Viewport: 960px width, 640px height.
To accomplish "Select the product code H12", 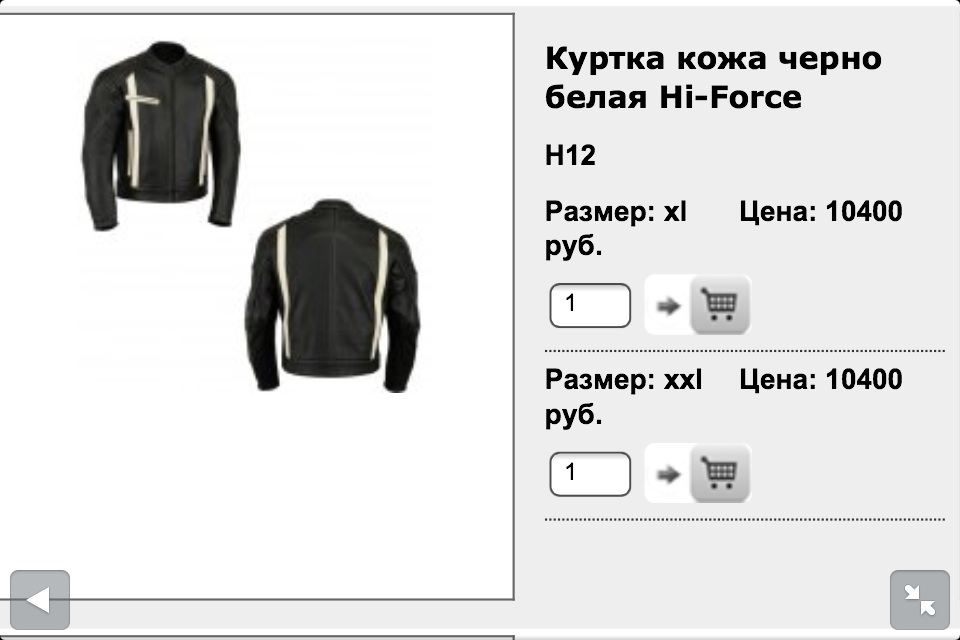I will pyautogui.click(x=570, y=155).
